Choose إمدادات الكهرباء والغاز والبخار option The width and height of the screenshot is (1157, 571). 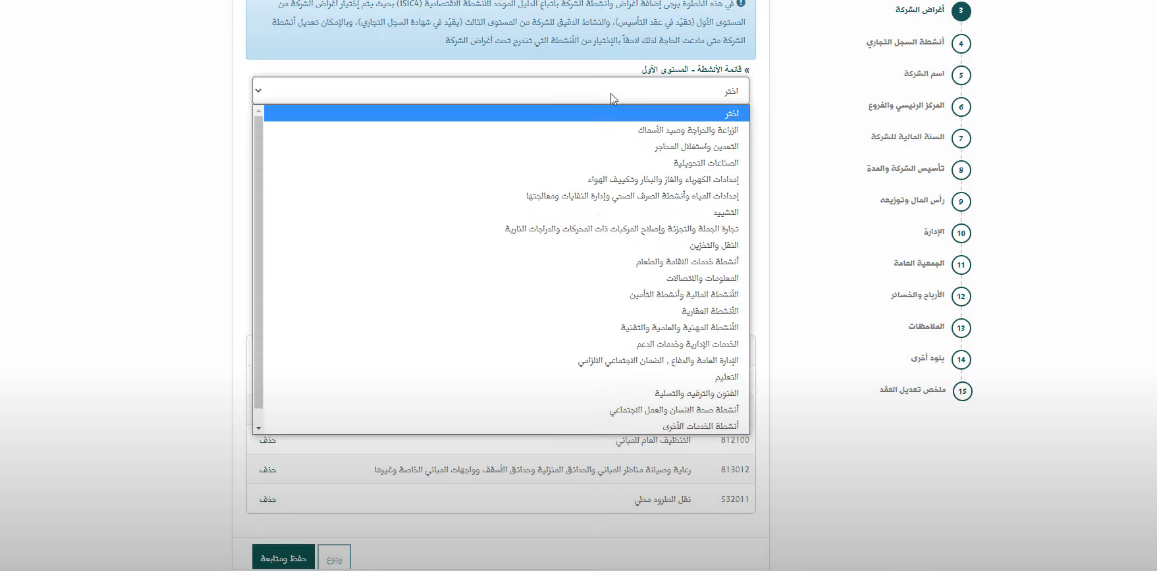point(506,179)
